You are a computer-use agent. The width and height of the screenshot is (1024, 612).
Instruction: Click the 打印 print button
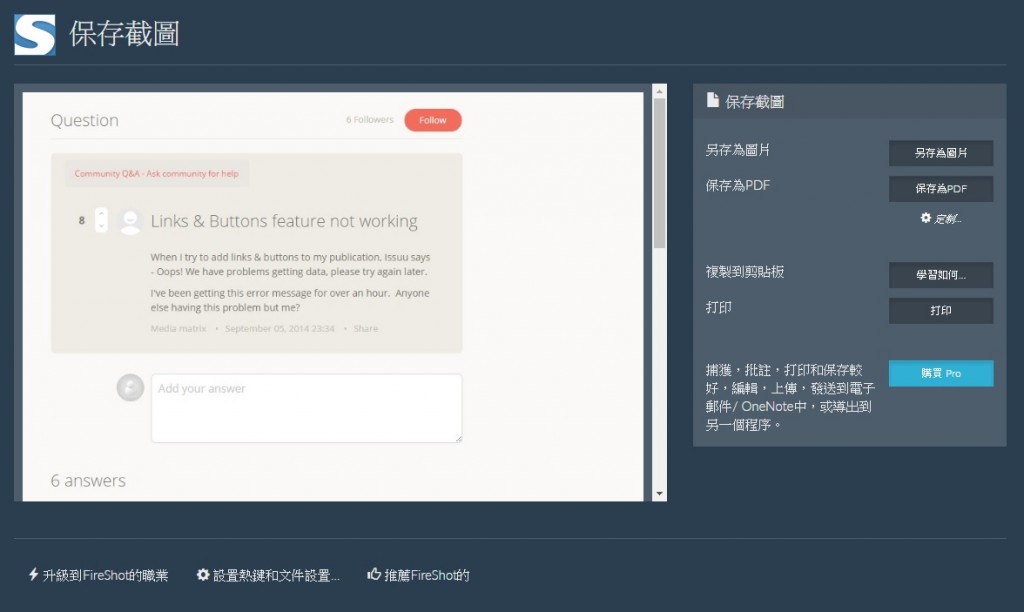coord(940,311)
